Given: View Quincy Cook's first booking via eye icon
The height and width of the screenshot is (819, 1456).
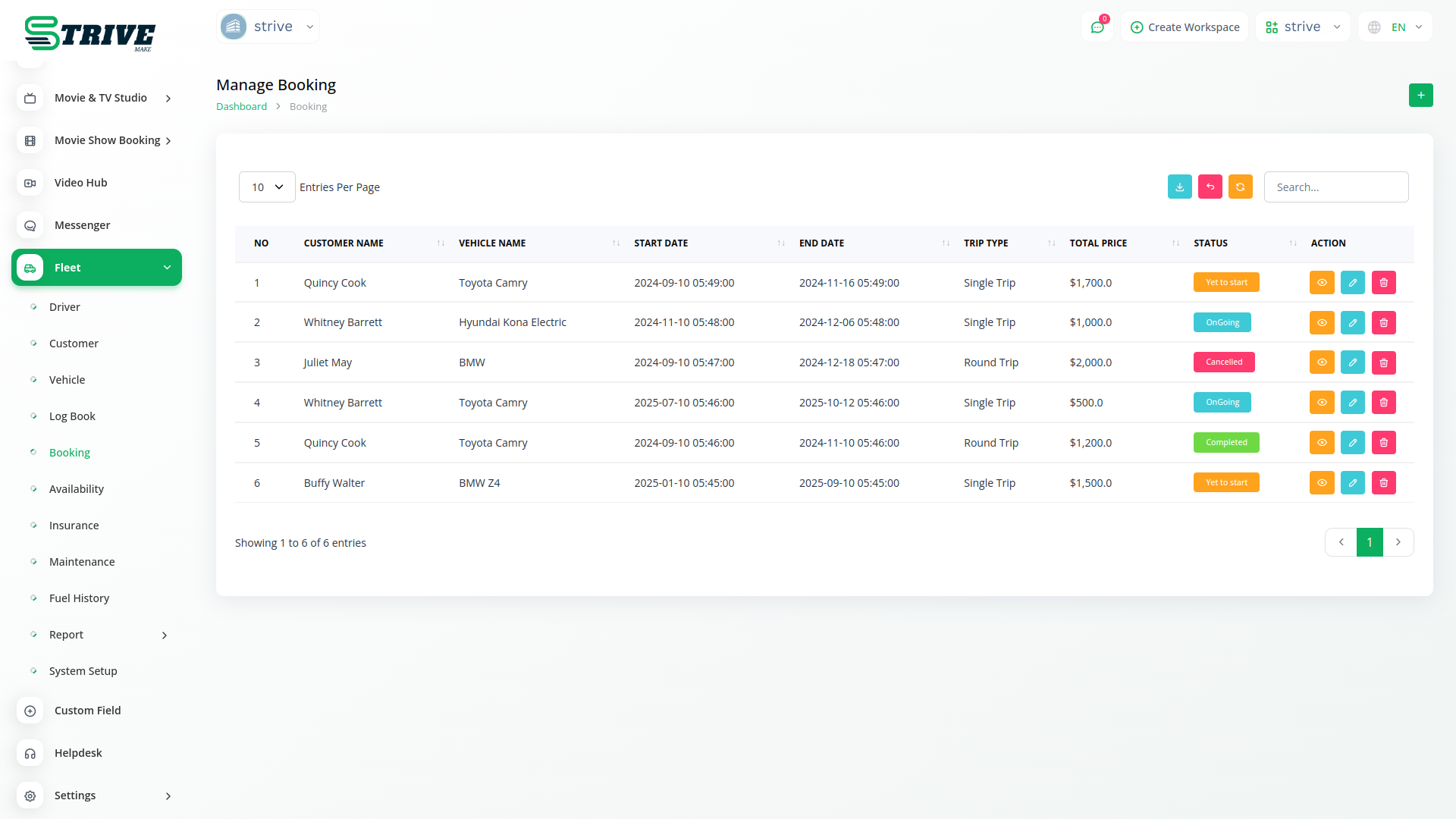Looking at the screenshot, I should [1321, 283].
